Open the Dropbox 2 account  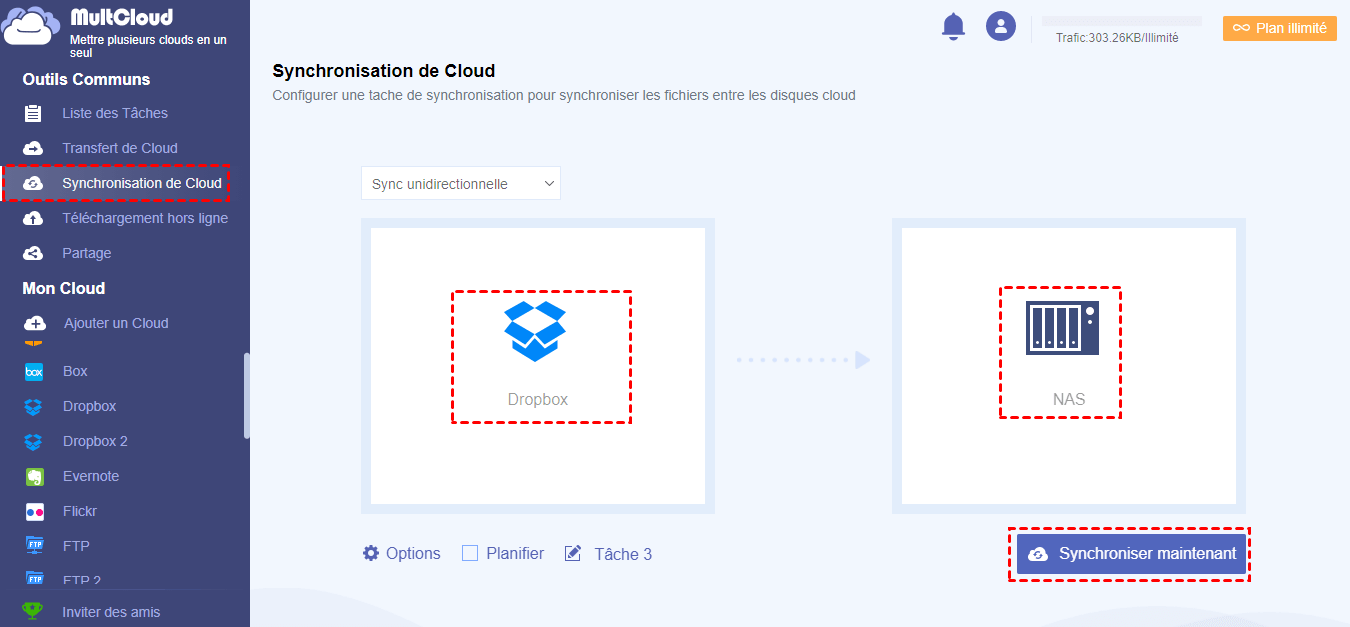(x=95, y=441)
